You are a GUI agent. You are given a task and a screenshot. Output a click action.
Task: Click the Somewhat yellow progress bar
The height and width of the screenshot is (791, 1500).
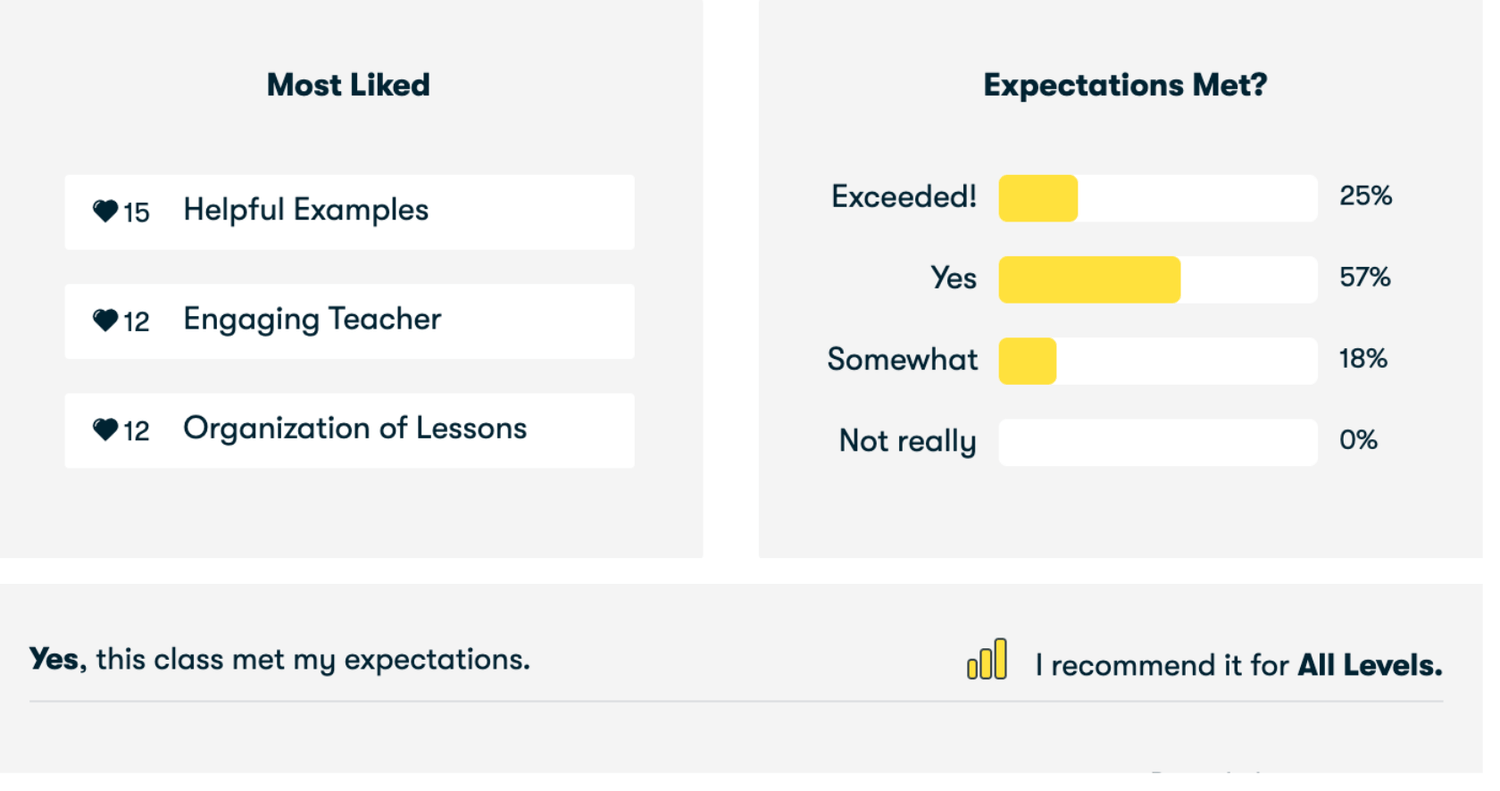pyautogui.click(x=1027, y=360)
